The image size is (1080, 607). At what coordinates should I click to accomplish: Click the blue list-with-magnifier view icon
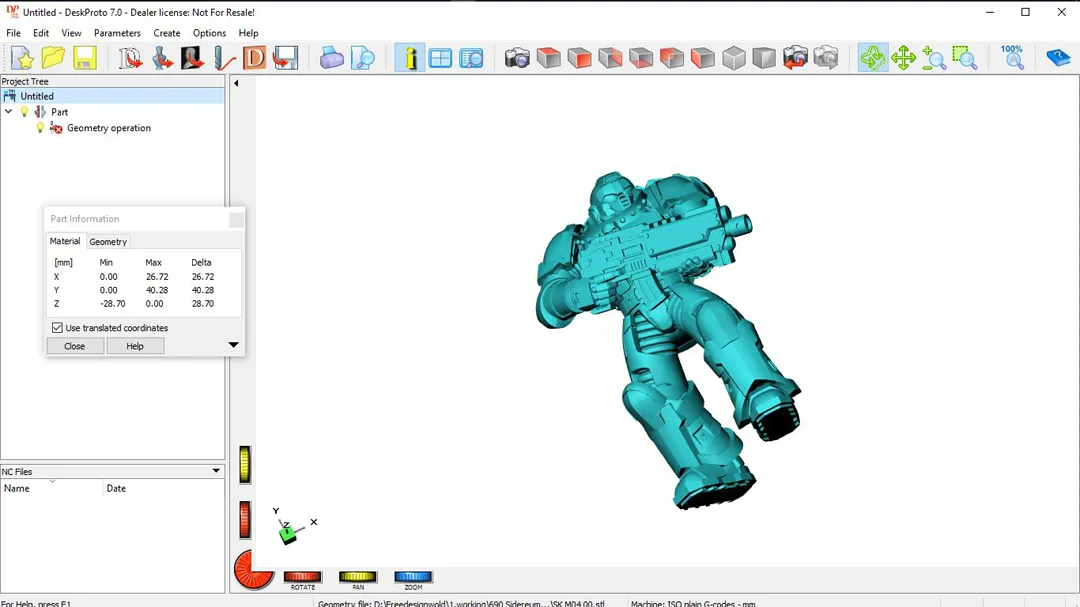click(471, 58)
